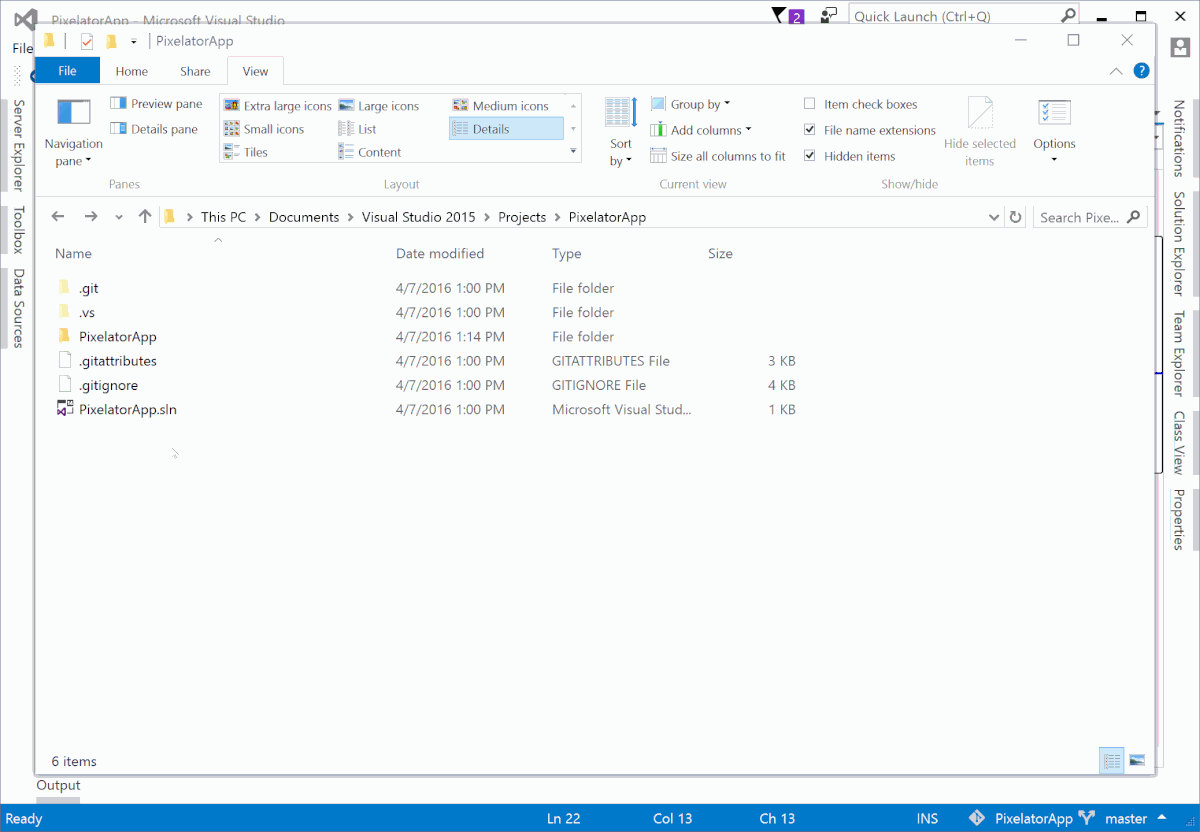The height and width of the screenshot is (832, 1200).
Task: Open Customize Quick Access Toolbar arrow
Action: [133, 42]
